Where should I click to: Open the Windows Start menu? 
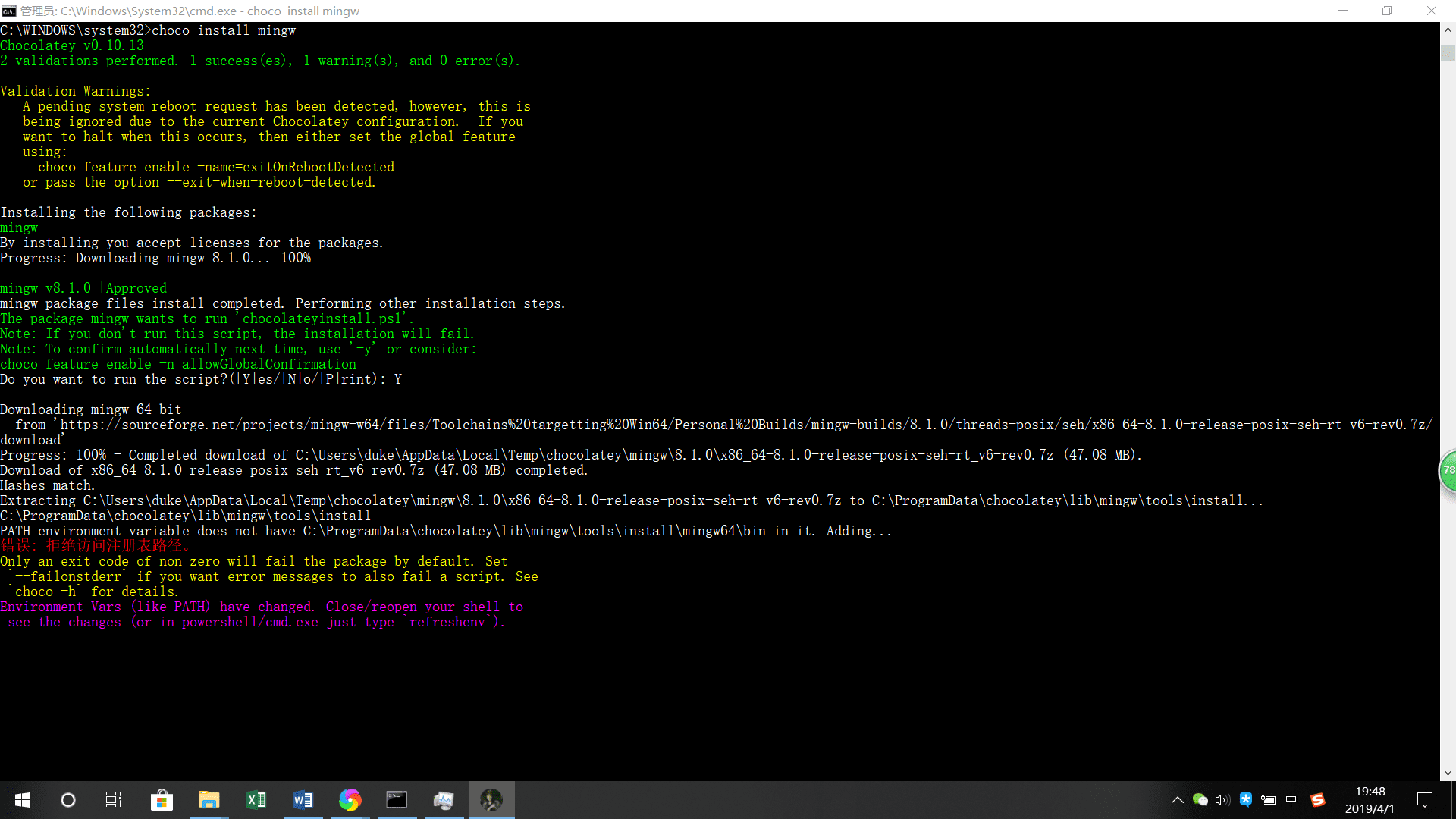click(23, 800)
